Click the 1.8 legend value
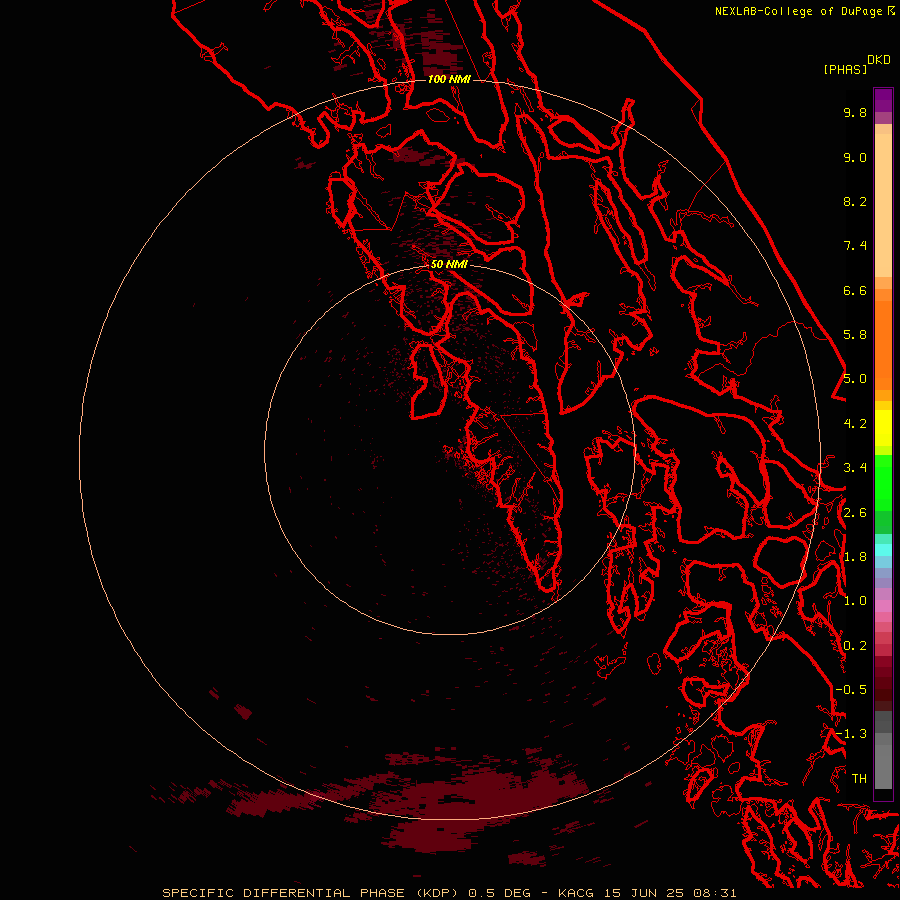This screenshot has height=900, width=900. point(855,557)
